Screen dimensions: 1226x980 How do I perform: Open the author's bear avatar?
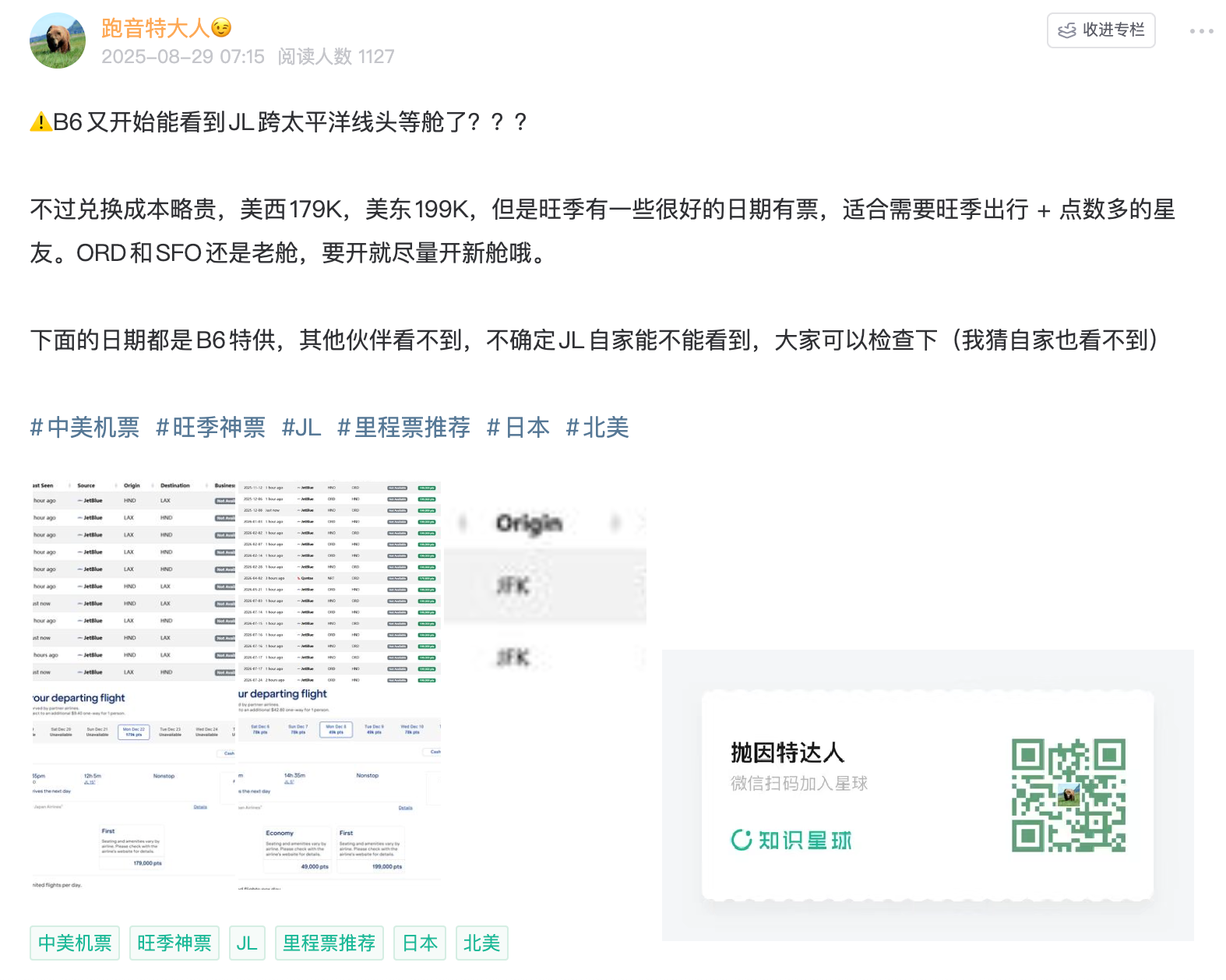click(x=58, y=41)
